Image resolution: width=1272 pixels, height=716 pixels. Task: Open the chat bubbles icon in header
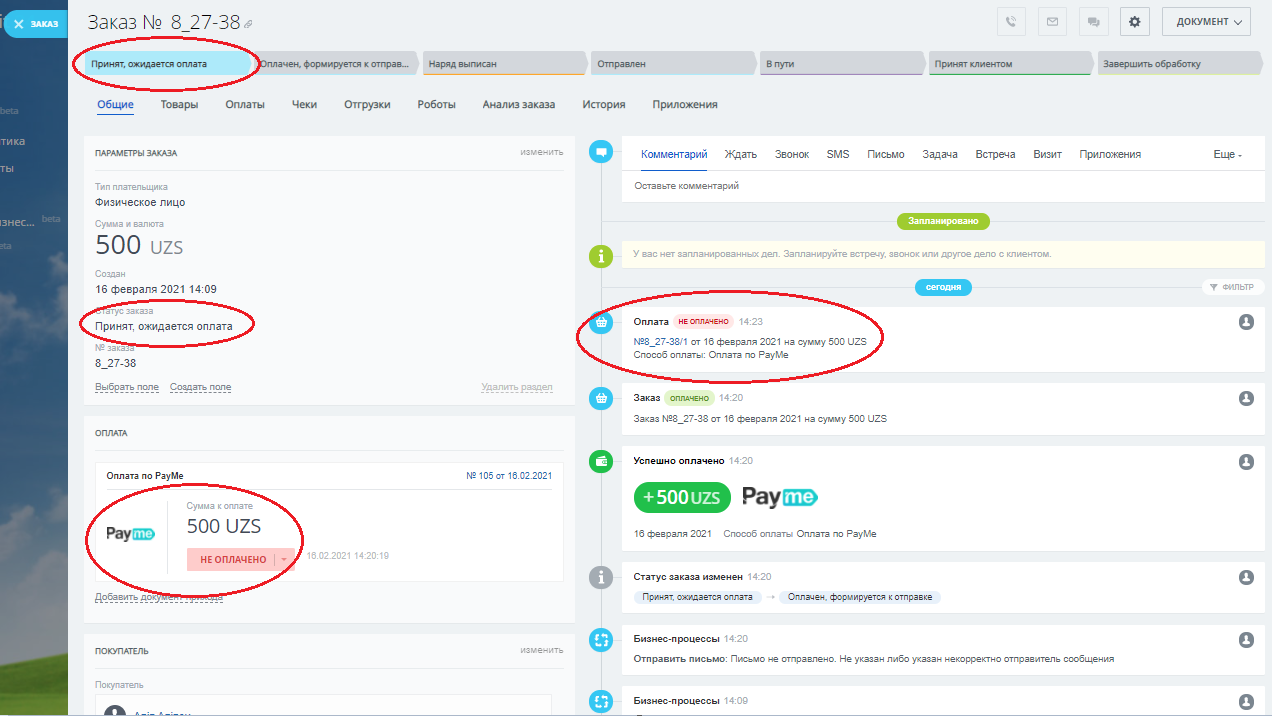1094,22
